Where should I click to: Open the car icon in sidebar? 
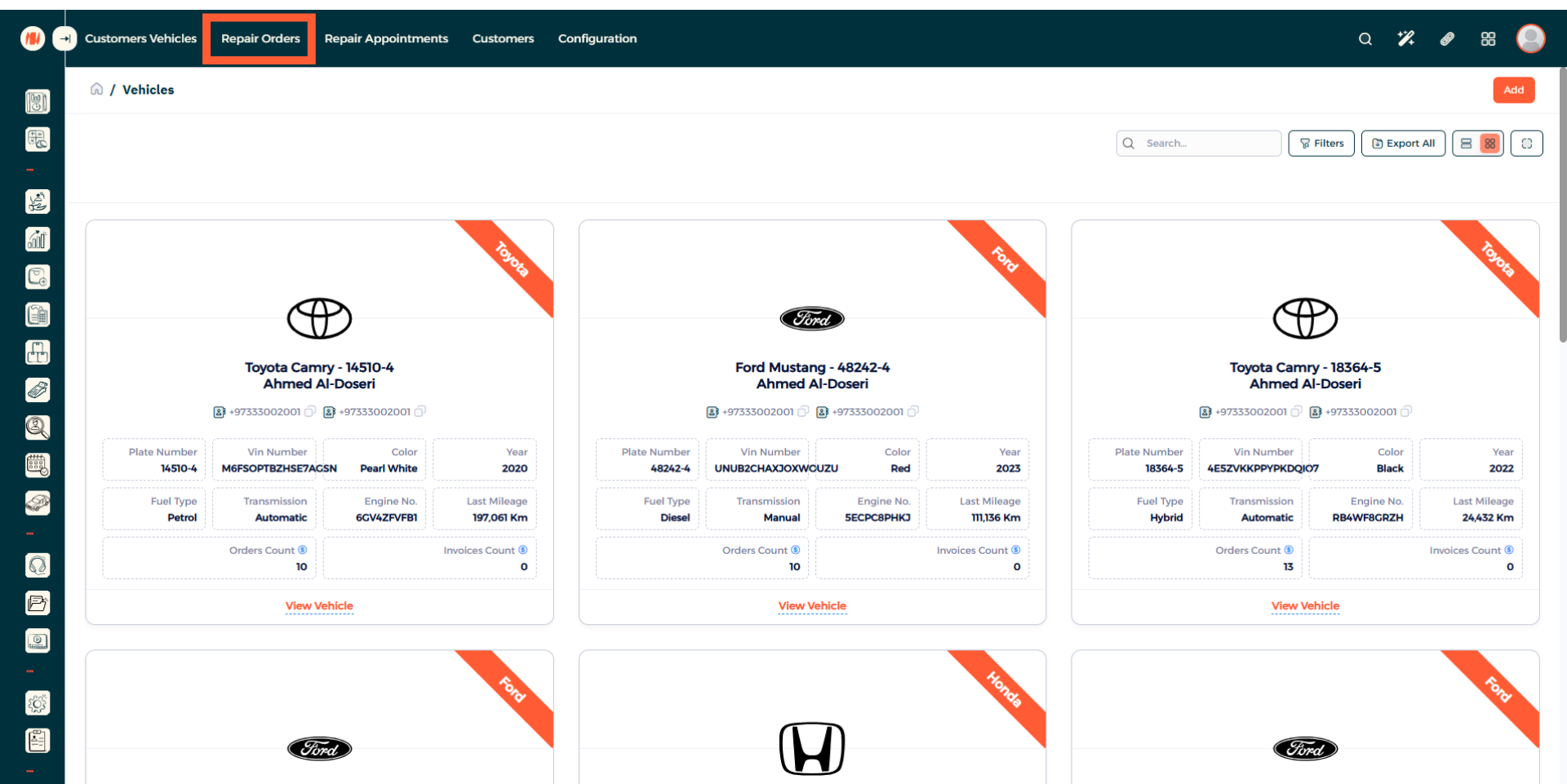tap(38, 503)
